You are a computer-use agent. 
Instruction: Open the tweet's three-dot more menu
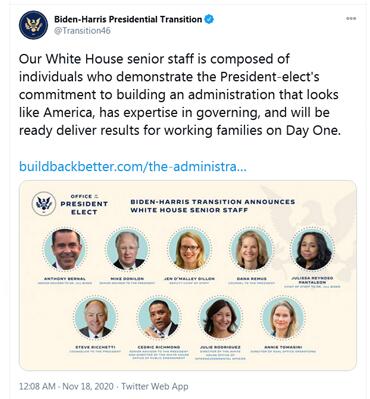click(x=351, y=19)
